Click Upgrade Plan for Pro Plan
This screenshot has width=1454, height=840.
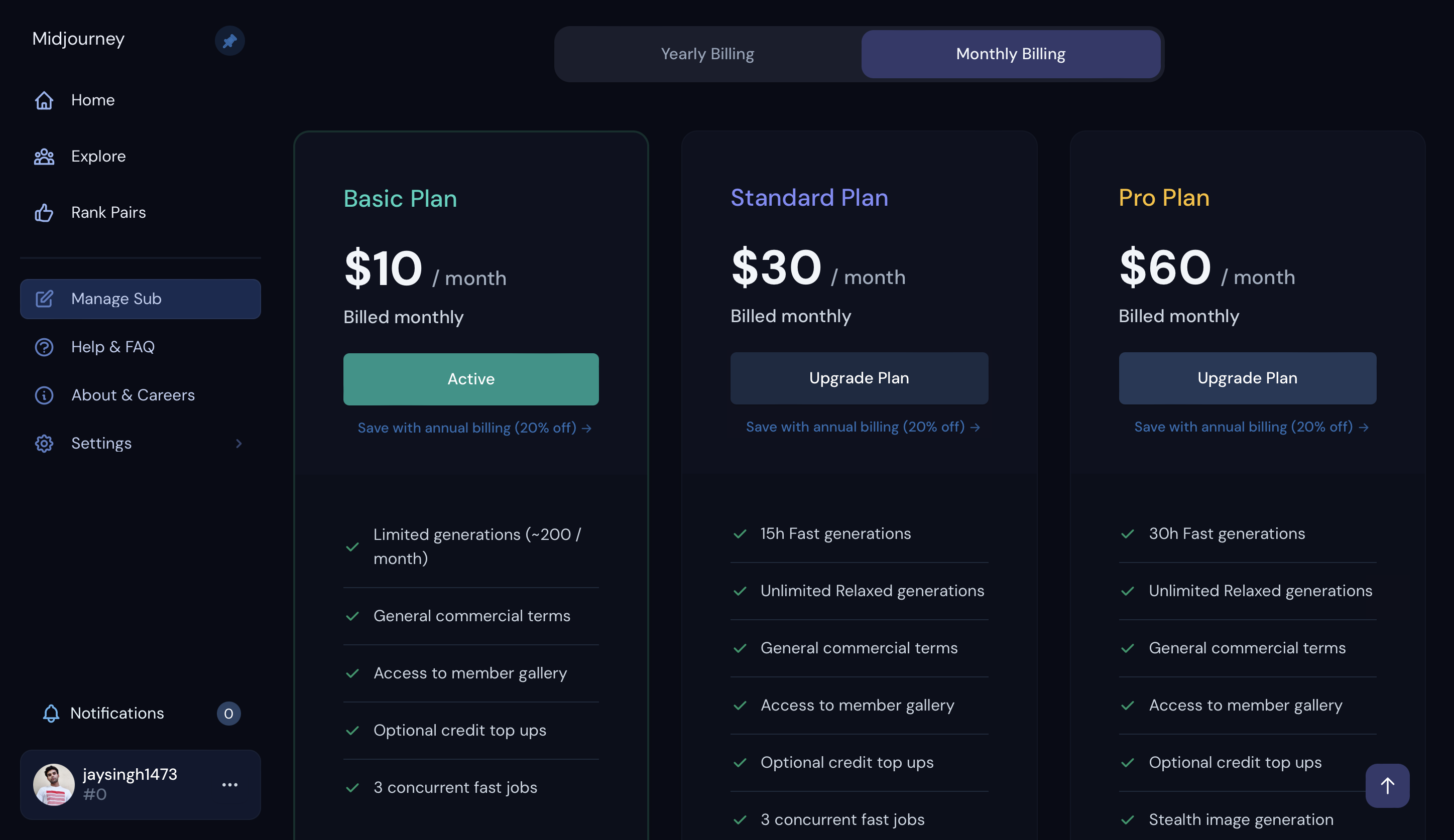click(1247, 378)
